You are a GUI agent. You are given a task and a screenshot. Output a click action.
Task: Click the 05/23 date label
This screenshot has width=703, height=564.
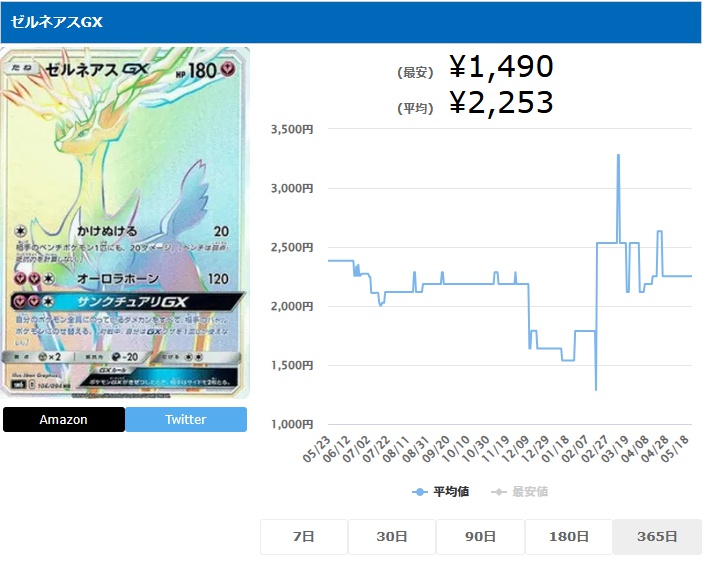317,449
